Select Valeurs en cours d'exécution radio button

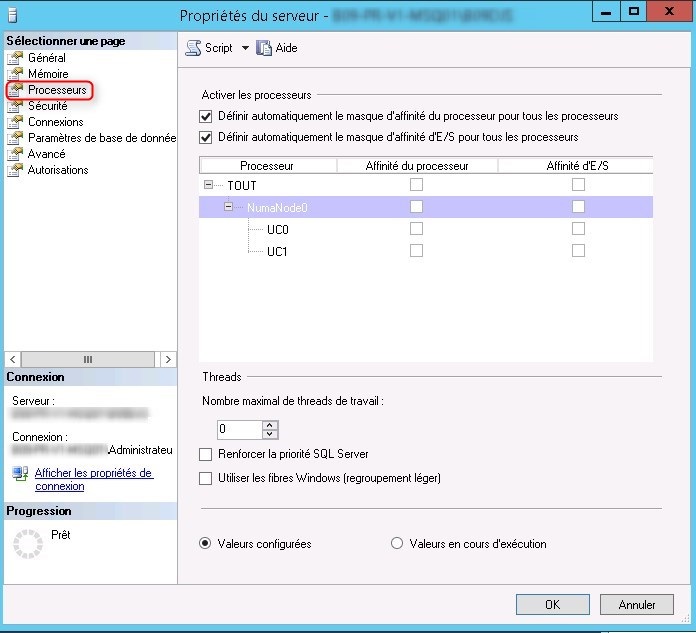coord(397,544)
